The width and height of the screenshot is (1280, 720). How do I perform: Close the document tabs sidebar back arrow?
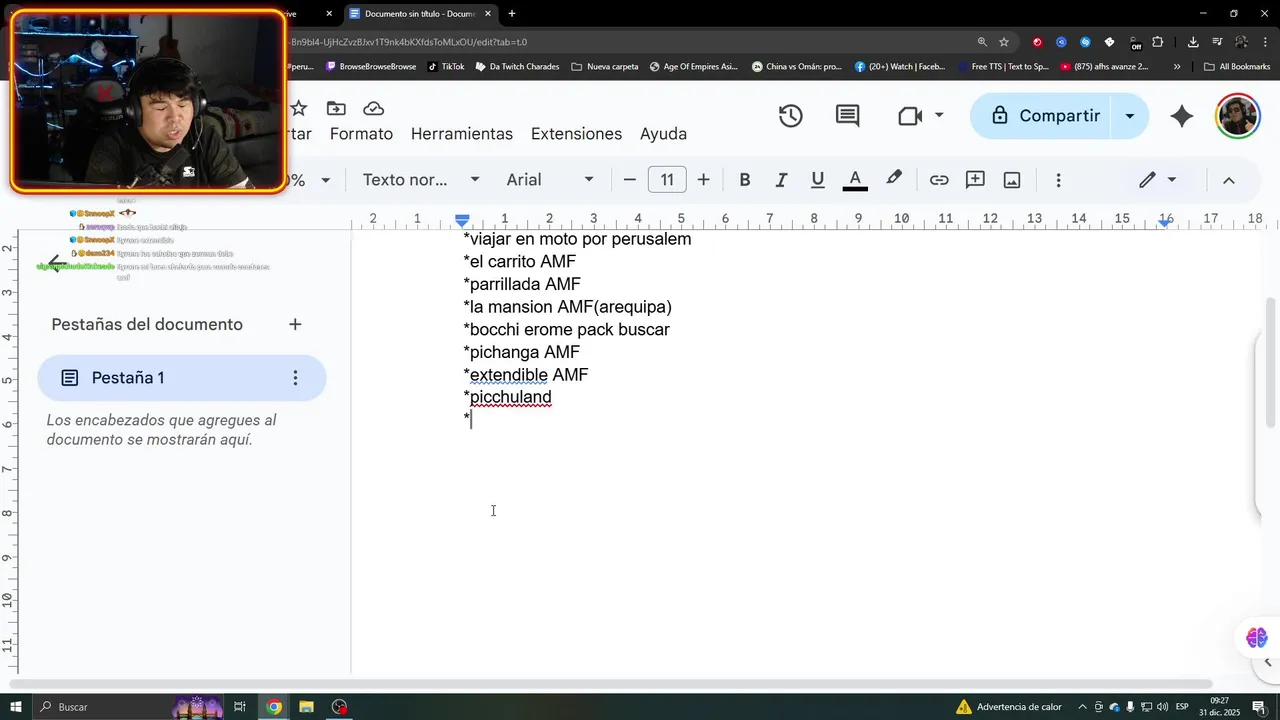[x=58, y=264]
